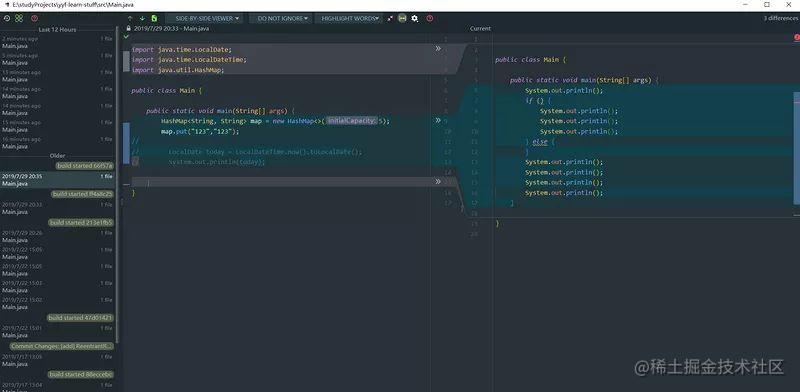Go to previous difference arrow

click(130, 18)
